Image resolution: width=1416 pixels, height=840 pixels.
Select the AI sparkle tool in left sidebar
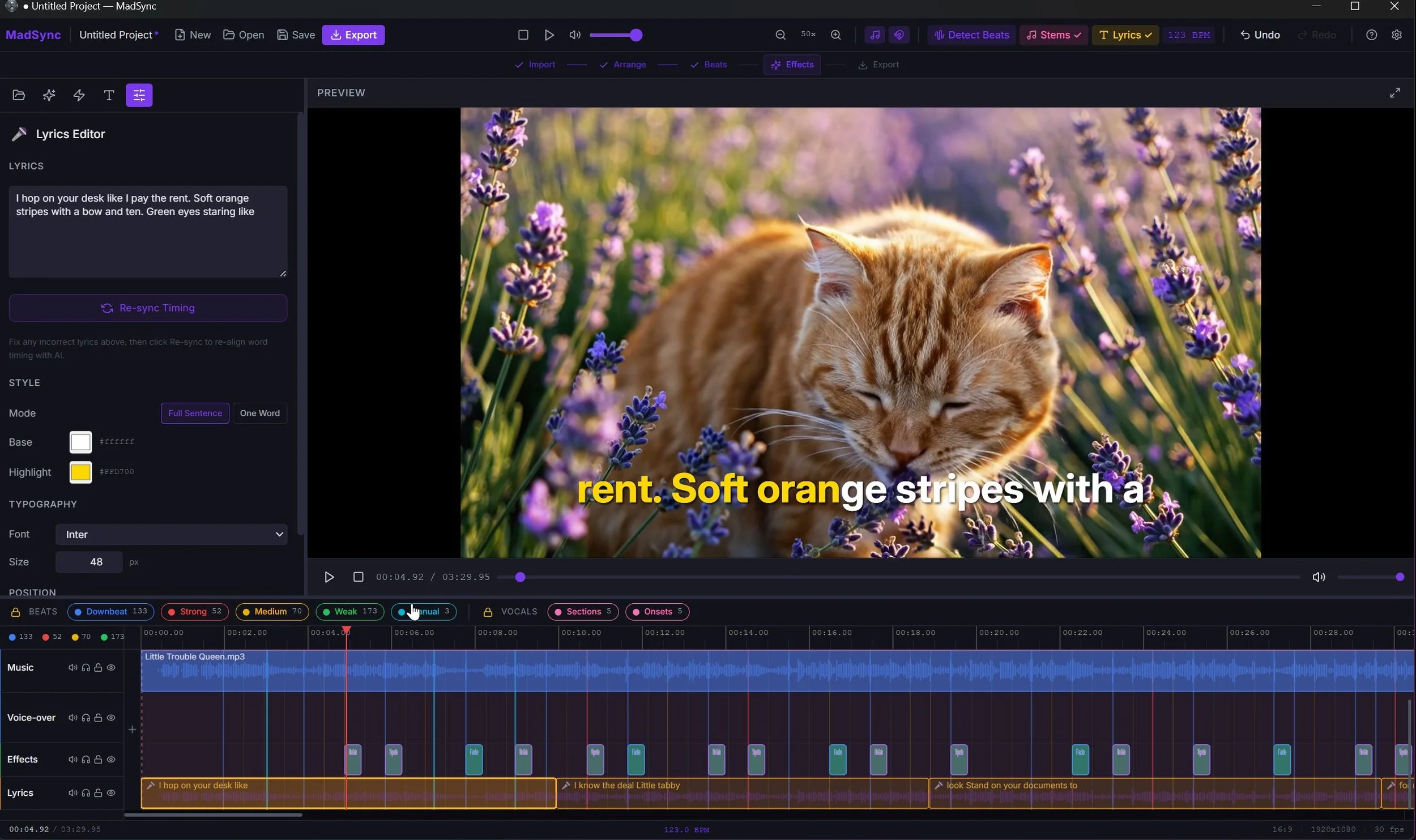[x=49, y=95]
